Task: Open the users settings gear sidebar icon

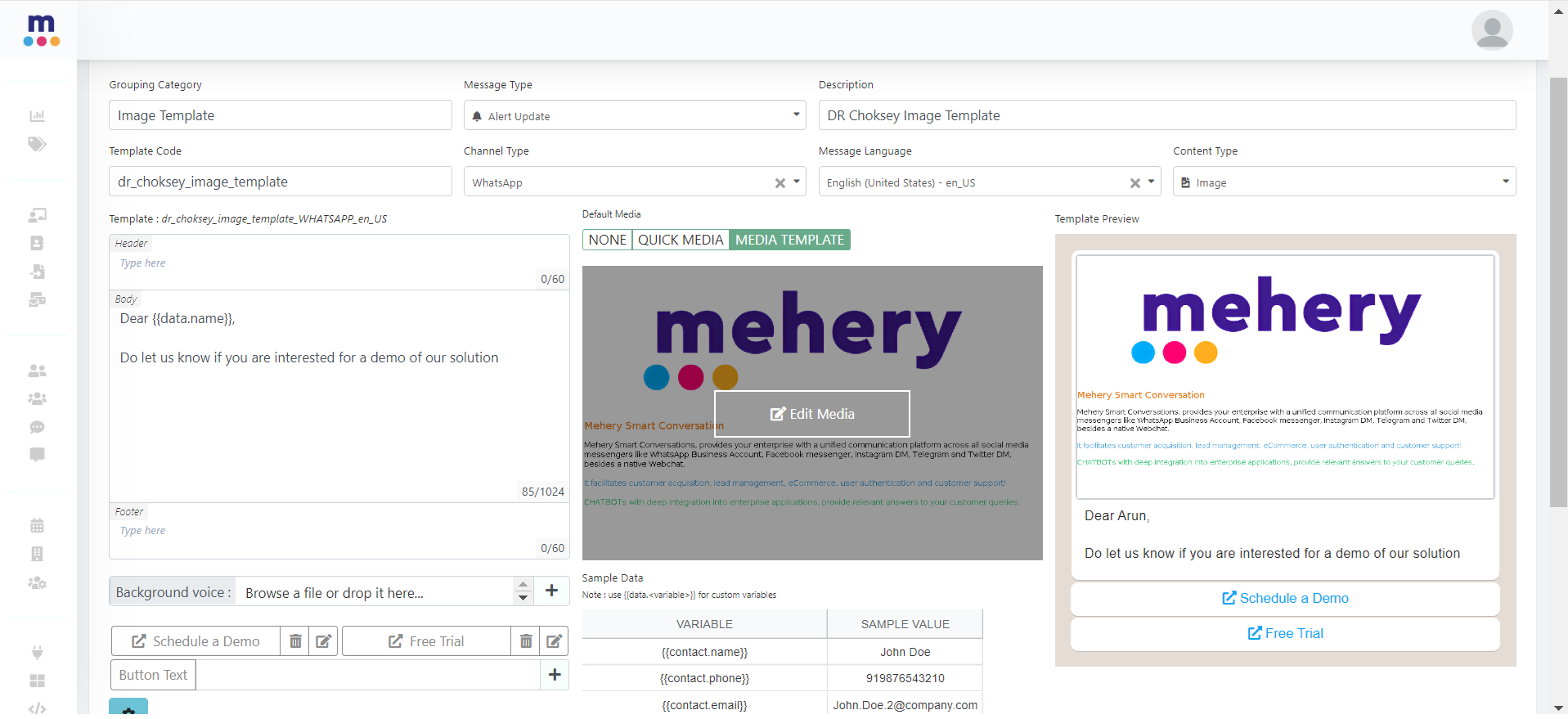Action: pyautogui.click(x=37, y=582)
